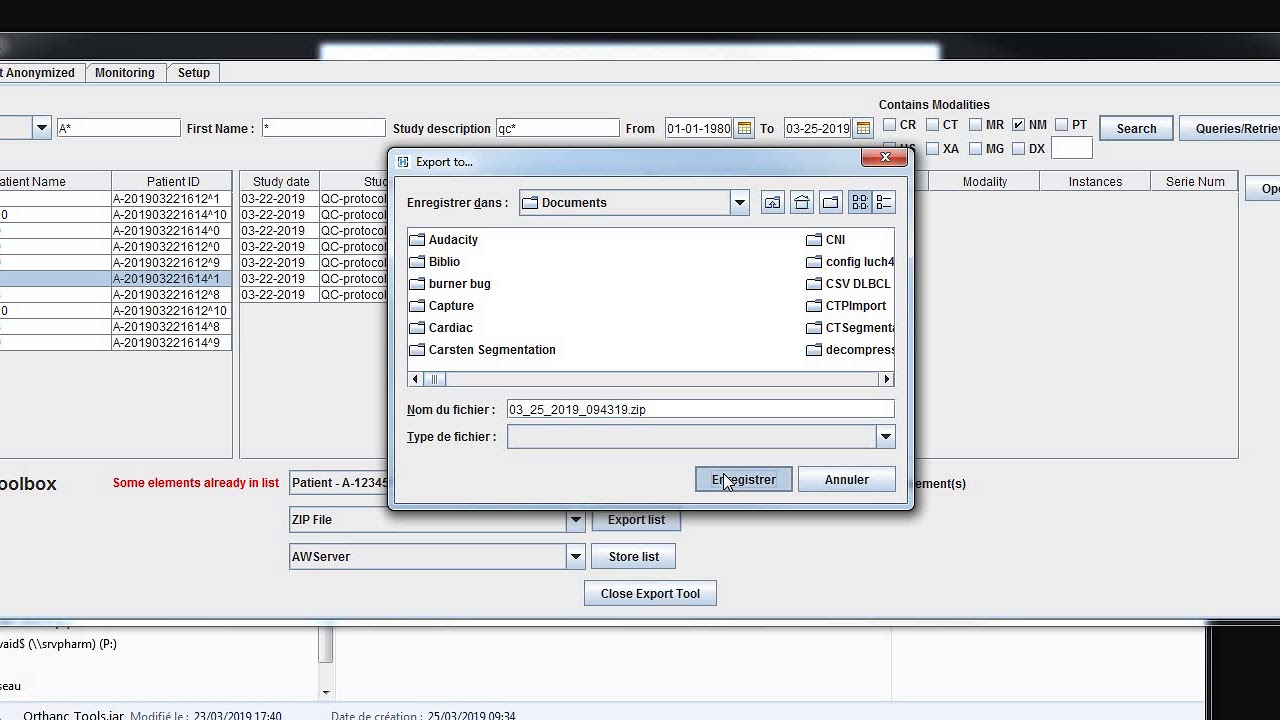Viewport: 1280px width, 720px height.
Task: Click left arrow of file list scrollbar
Action: tap(416, 379)
